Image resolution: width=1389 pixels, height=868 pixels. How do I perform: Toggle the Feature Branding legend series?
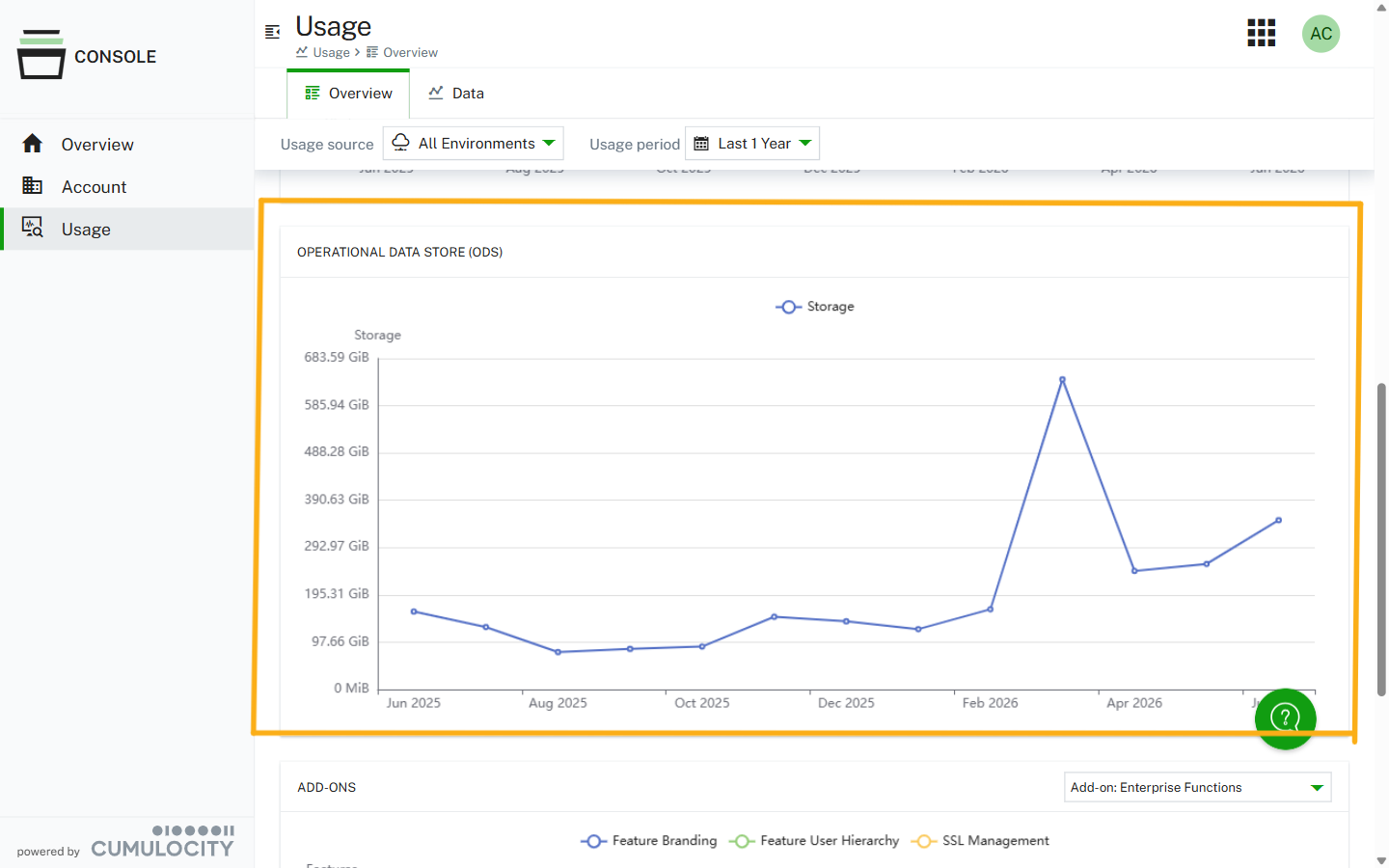tap(649, 841)
